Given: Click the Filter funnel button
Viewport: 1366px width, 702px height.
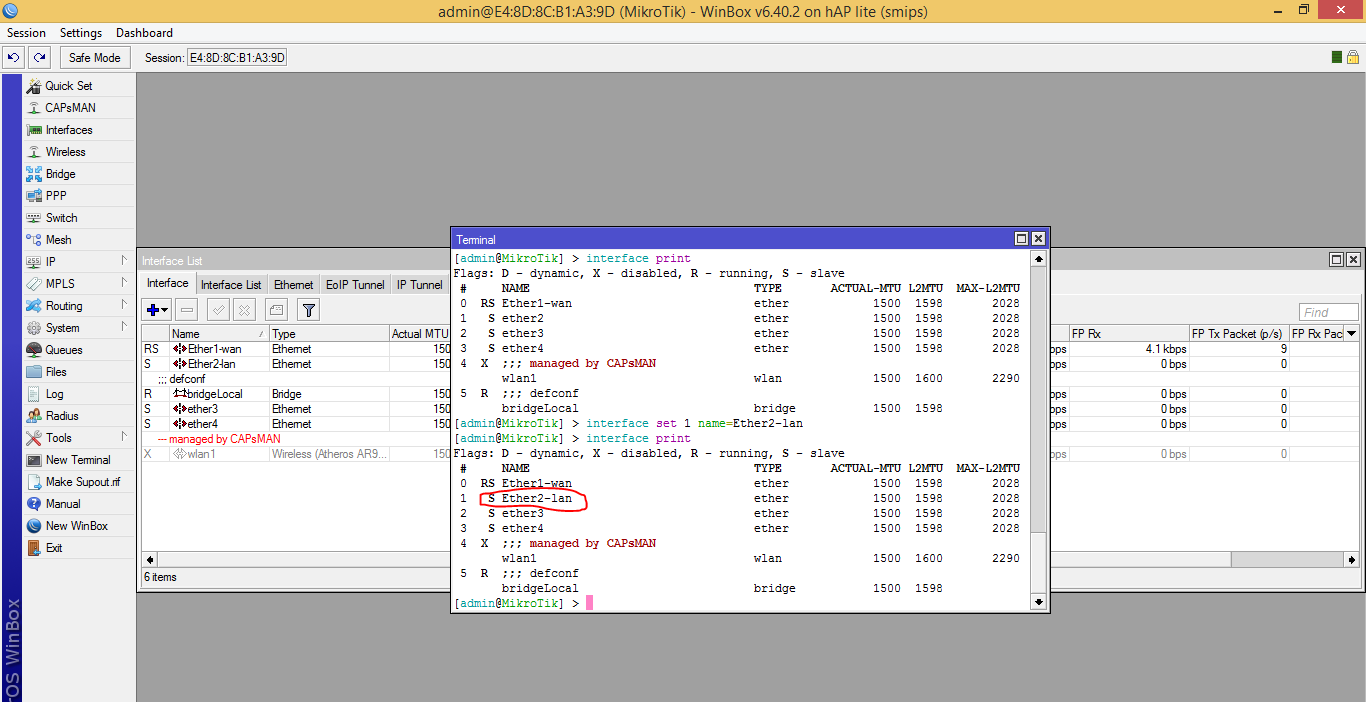Looking at the screenshot, I should (309, 310).
